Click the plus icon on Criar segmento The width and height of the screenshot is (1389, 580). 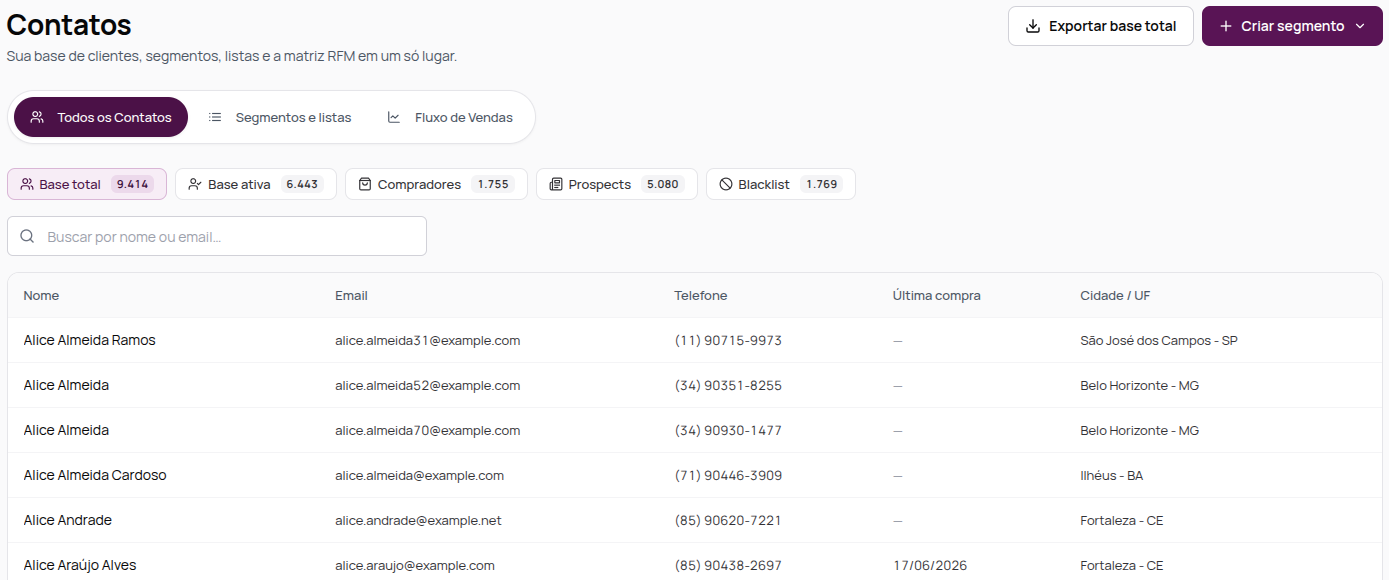(1225, 26)
